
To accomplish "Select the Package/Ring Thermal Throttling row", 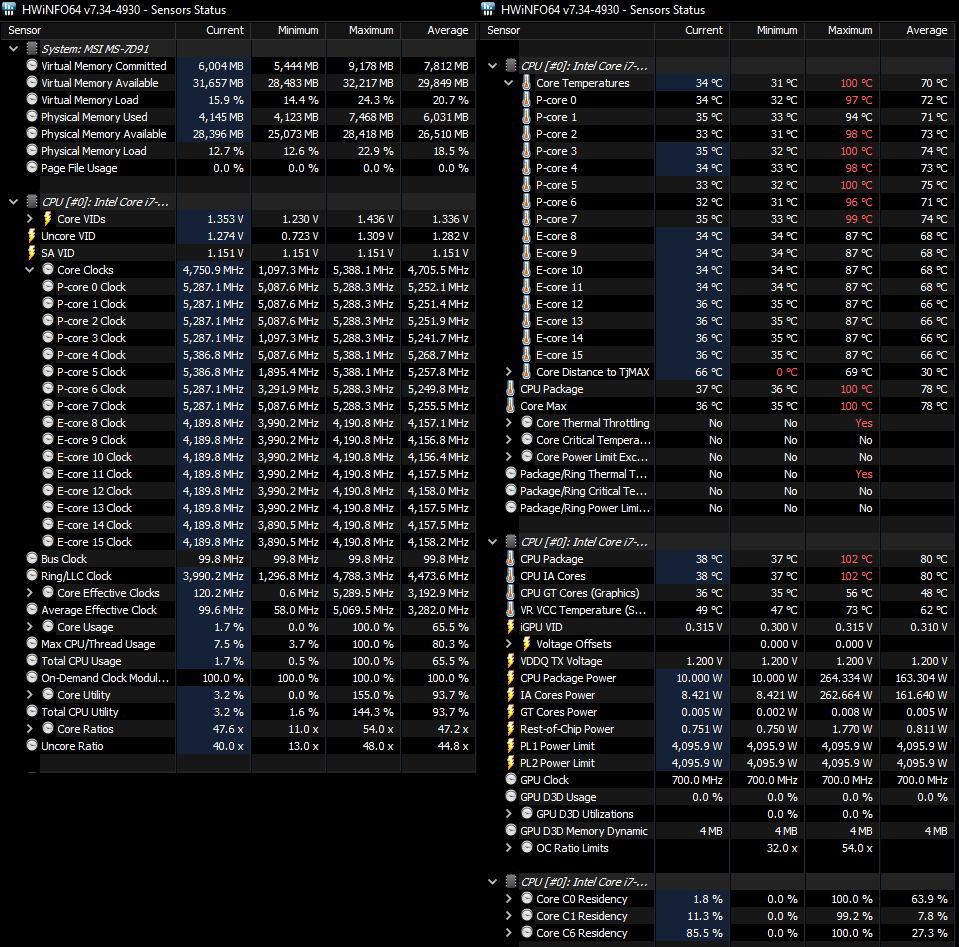I will point(730,474).
